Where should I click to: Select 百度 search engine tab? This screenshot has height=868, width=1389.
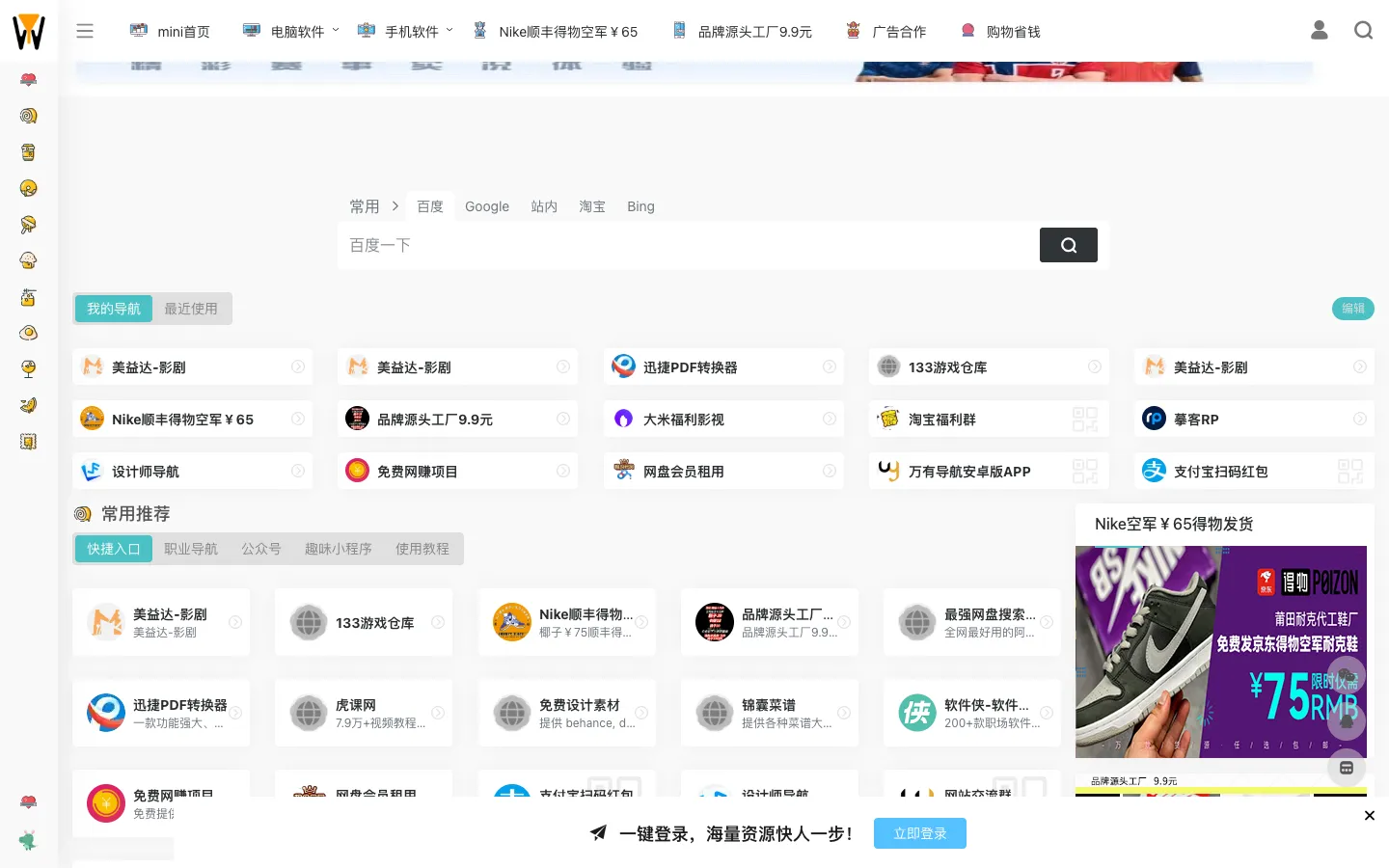tap(430, 206)
